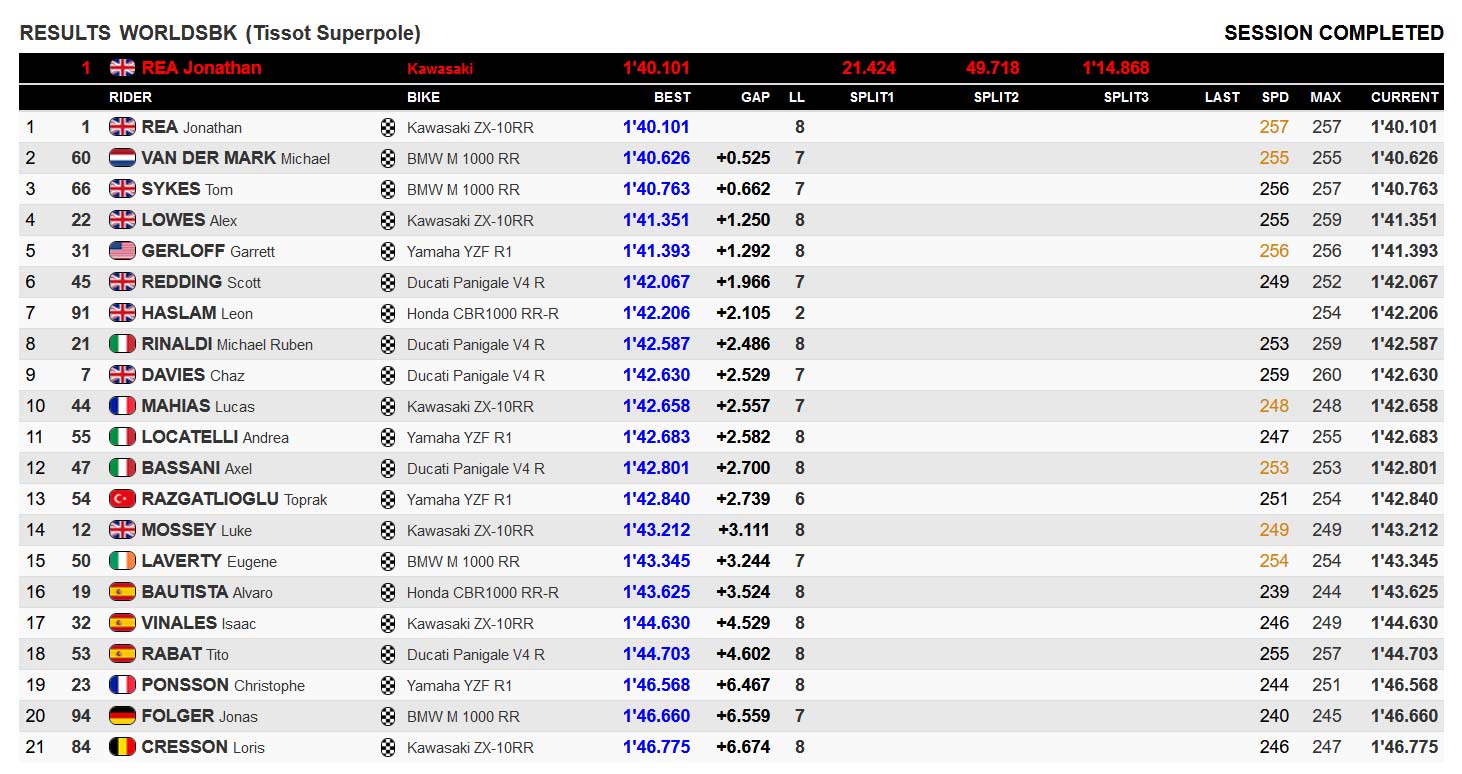This screenshot has height=774, width=1462.
Task: Click the Spanish flag beside Bautista Alvaro
Action: pos(122,592)
